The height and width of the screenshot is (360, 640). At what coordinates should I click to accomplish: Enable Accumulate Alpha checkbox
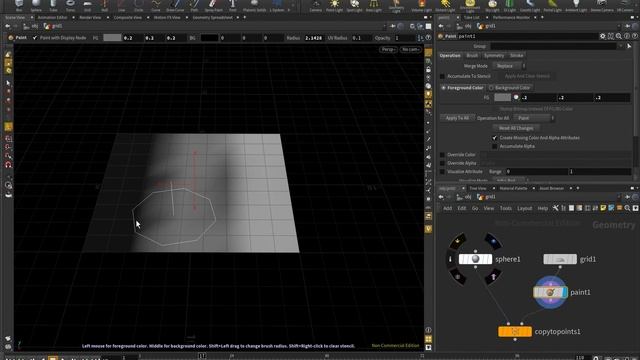[x=495, y=146]
